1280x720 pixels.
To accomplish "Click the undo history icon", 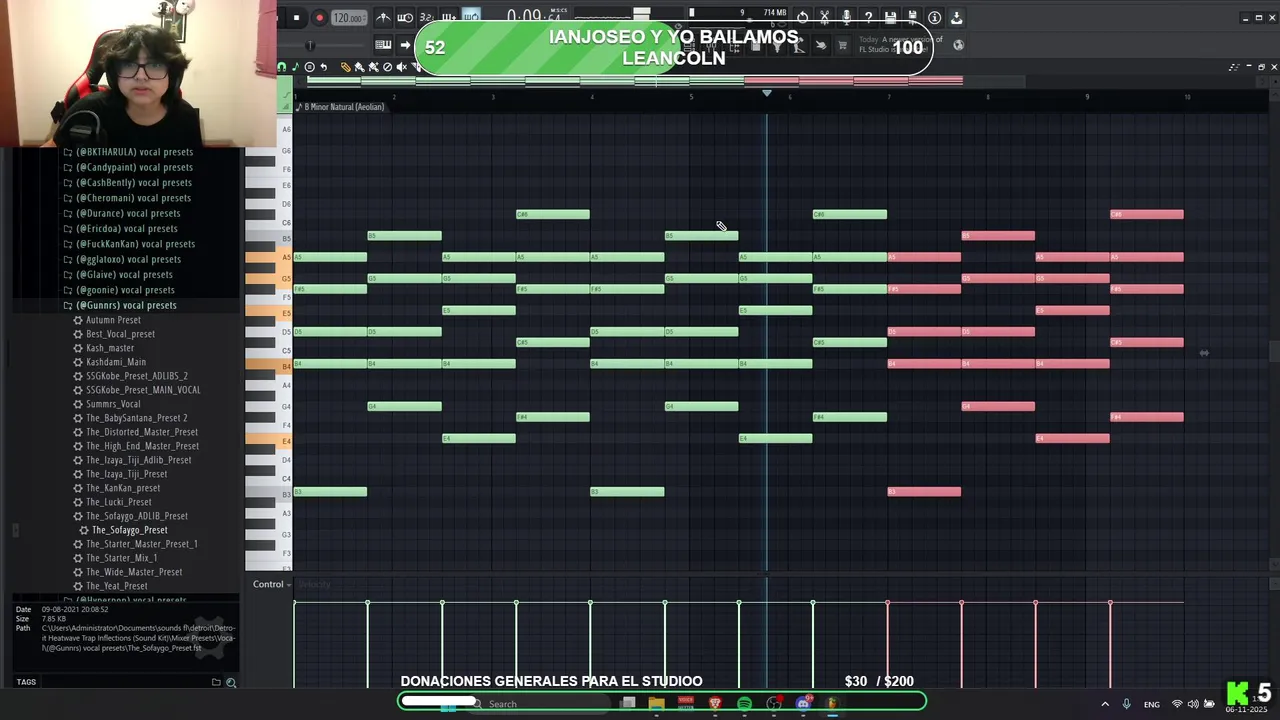I will point(802,18).
